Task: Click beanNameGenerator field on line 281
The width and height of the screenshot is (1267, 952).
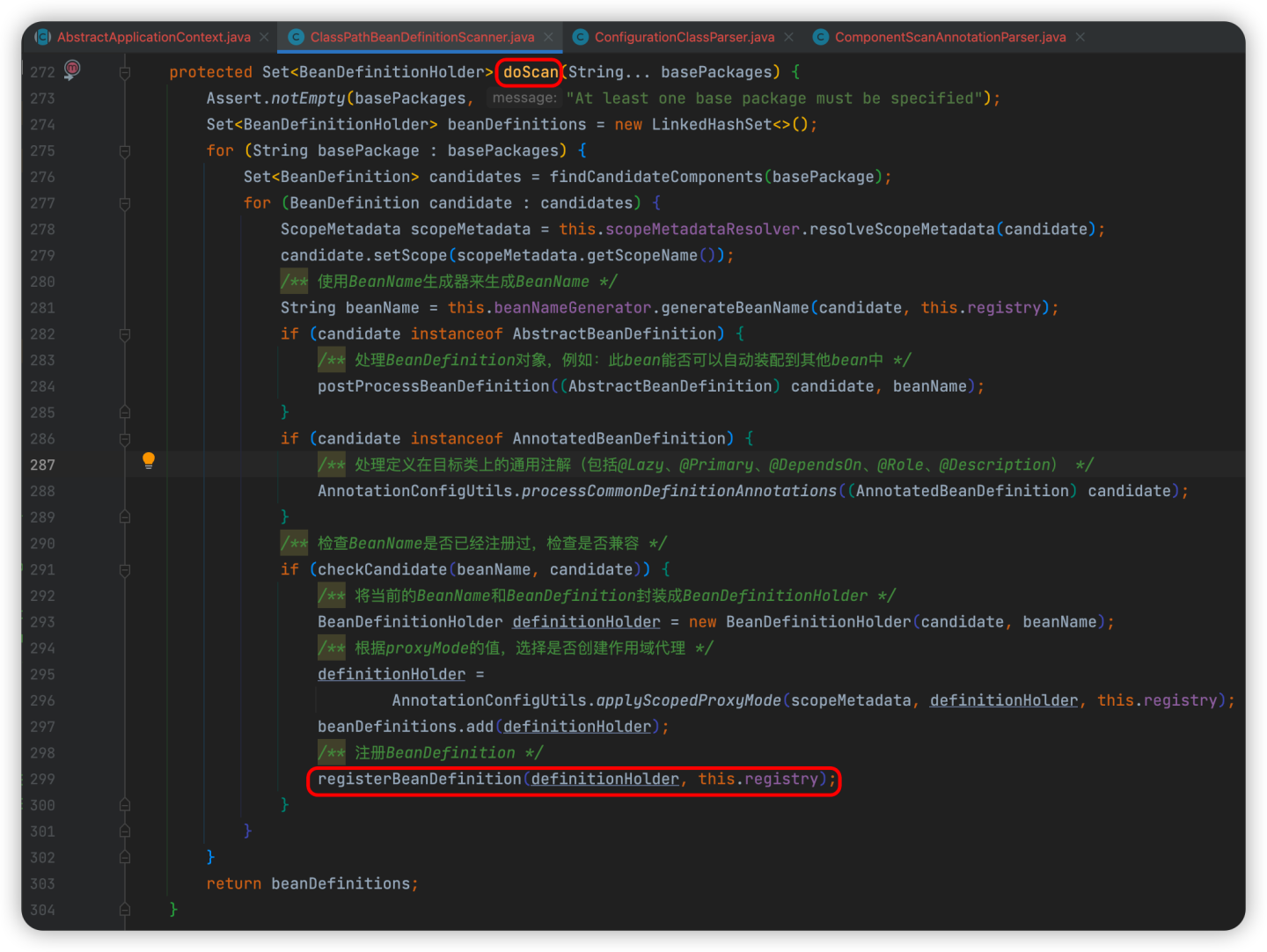Action: click(x=573, y=308)
